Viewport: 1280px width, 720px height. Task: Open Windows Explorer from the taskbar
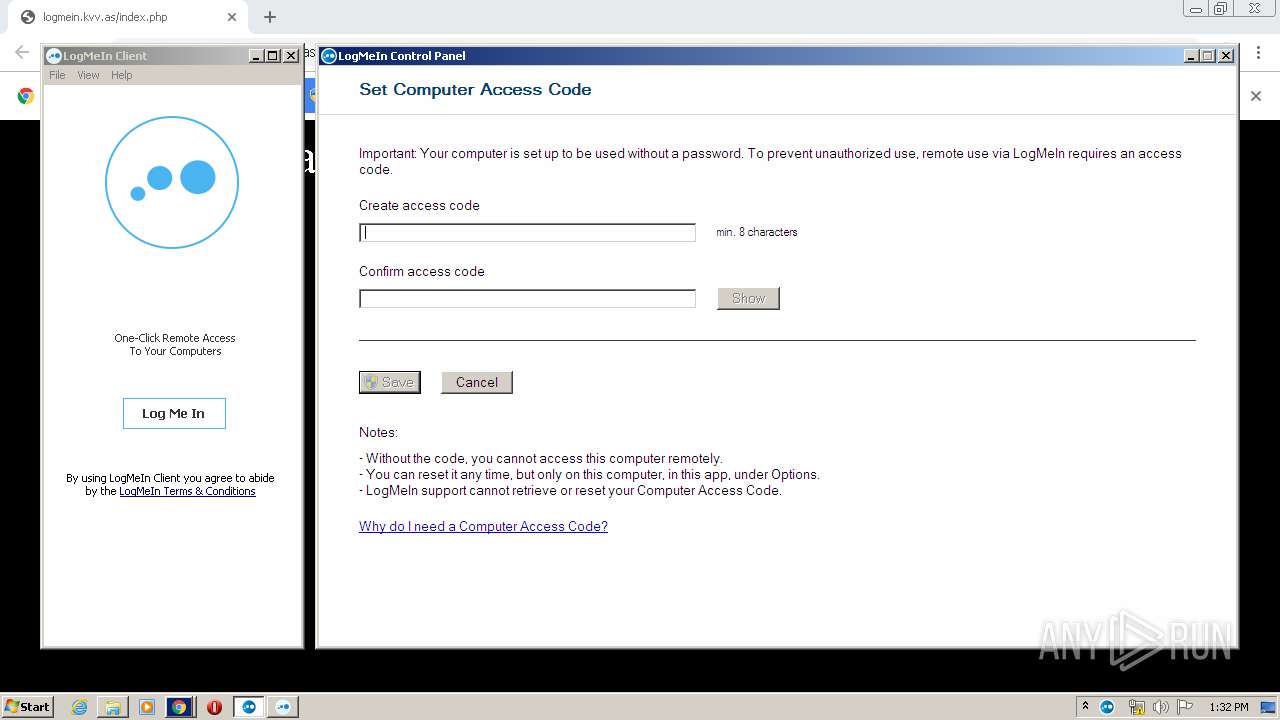pyautogui.click(x=113, y=707)
